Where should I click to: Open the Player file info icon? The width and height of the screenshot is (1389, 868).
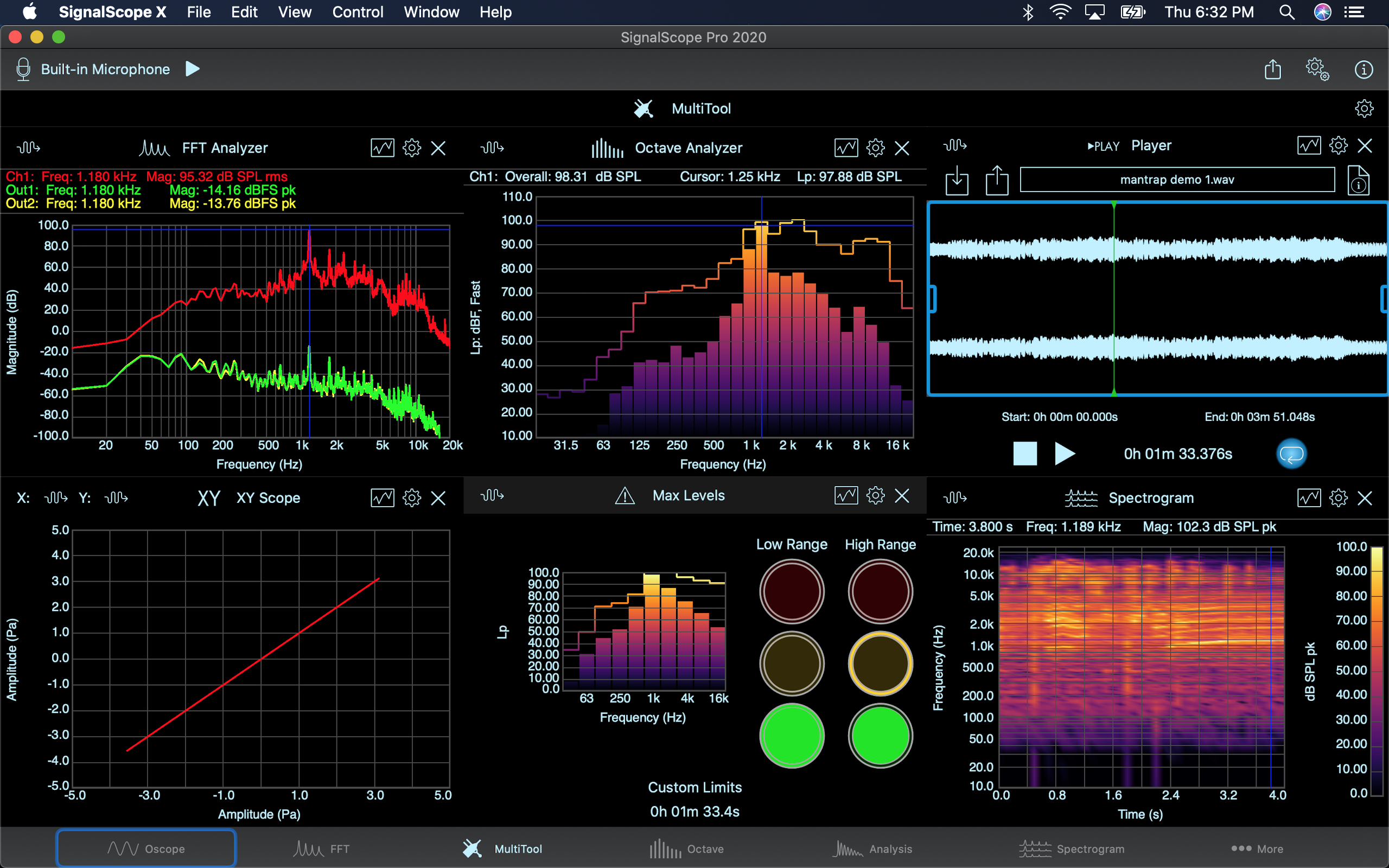tap(1358, 180)
